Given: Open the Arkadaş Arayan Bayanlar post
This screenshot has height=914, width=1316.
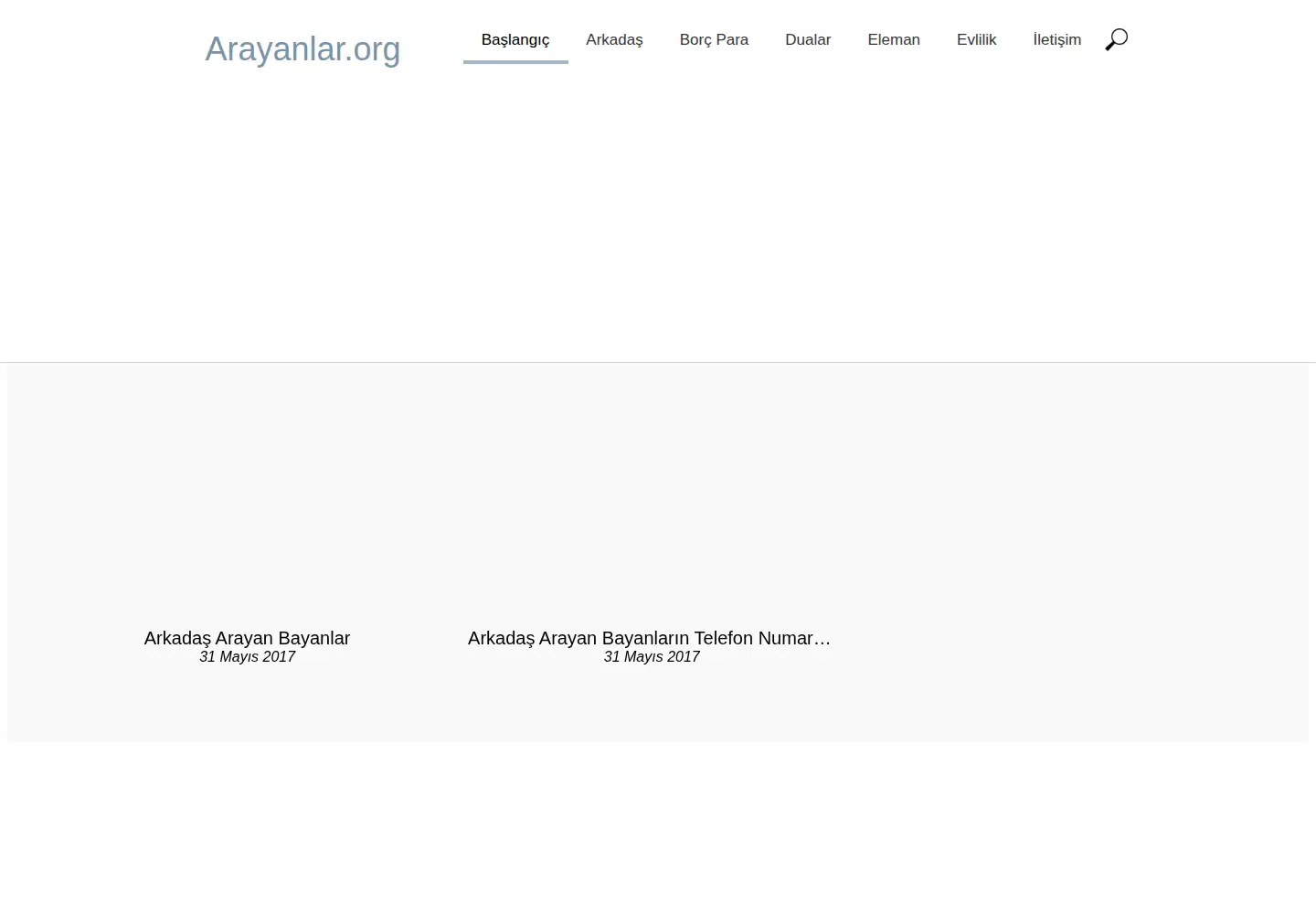Looking at the screenshot, I should [247, 638].
